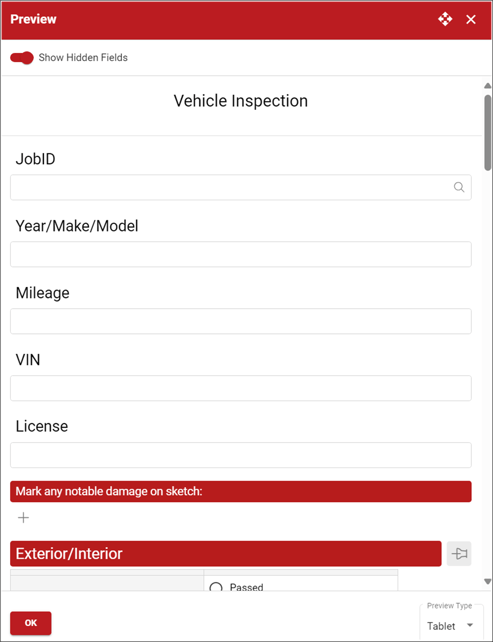Select the Passed radio button

(x=216, y=588)
